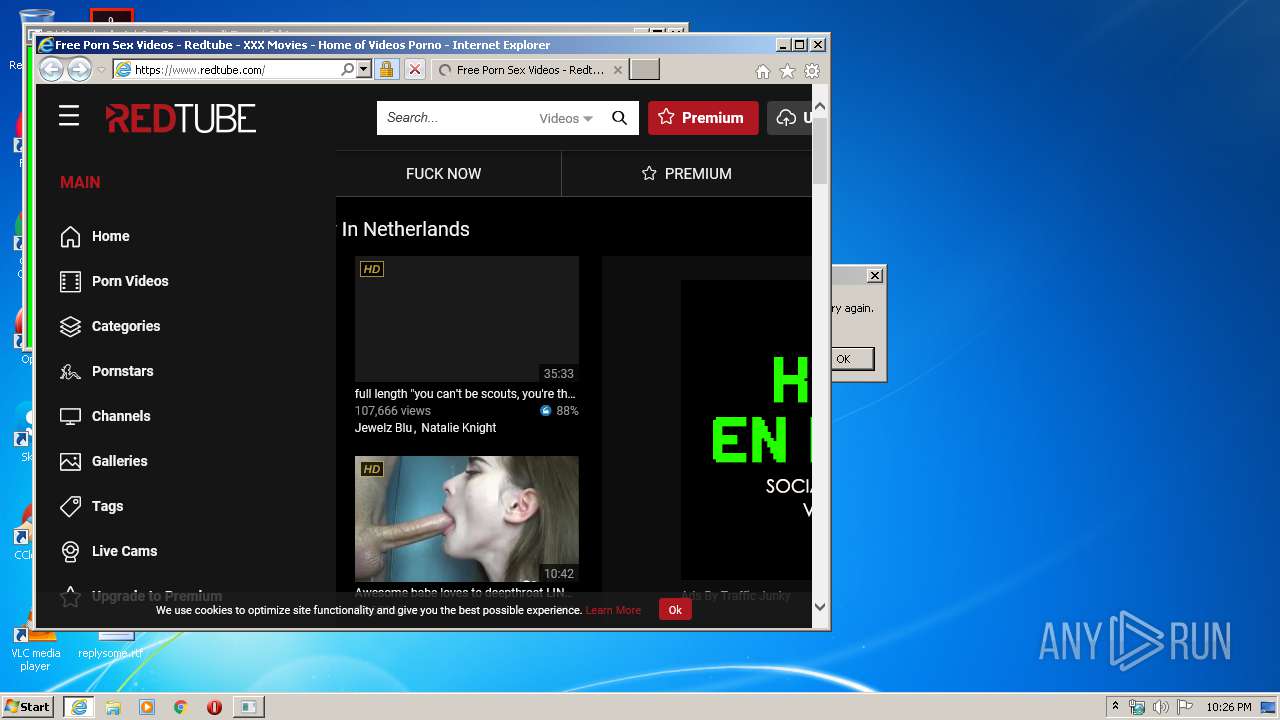Click the Tags label icon
The image size is (1280, 720).
click(70, 507)
